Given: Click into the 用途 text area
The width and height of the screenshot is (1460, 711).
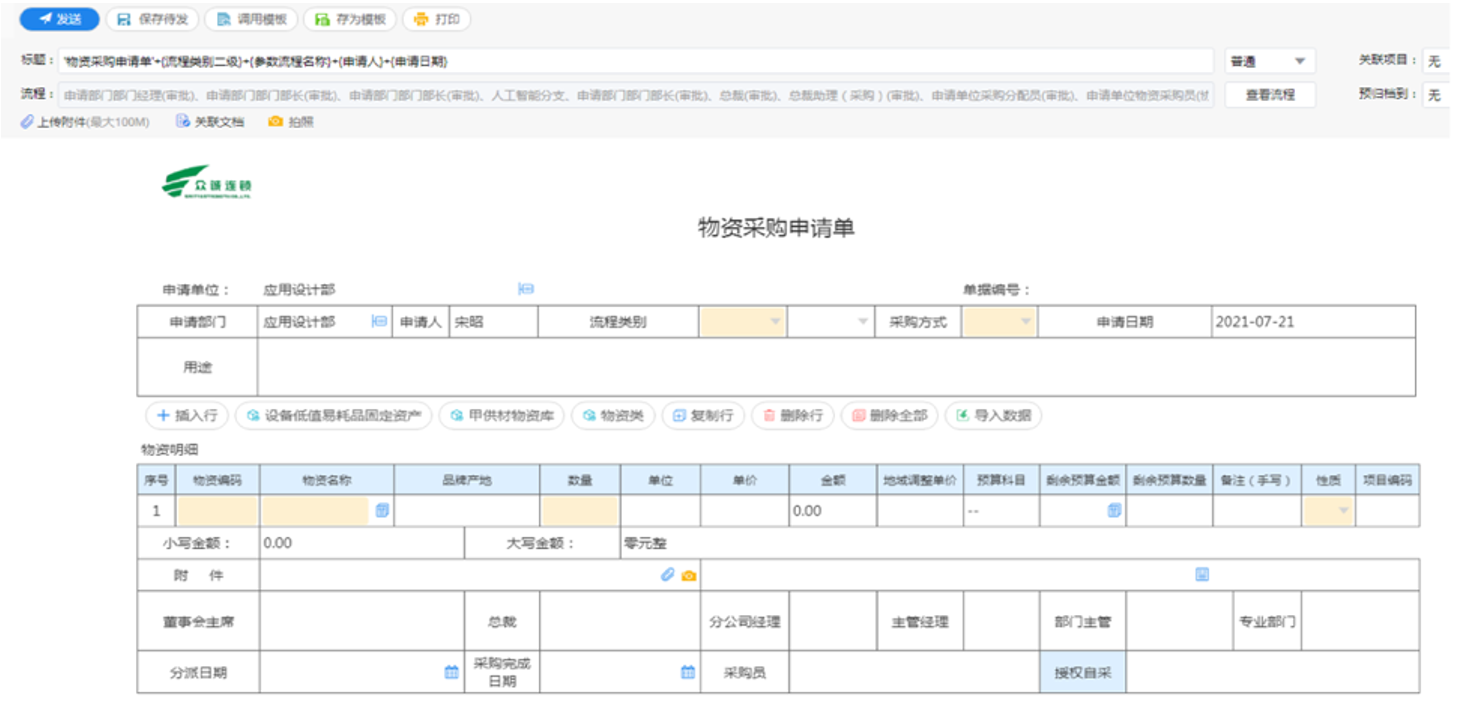Looking at the screenshot, I should [x=836, y=367].
